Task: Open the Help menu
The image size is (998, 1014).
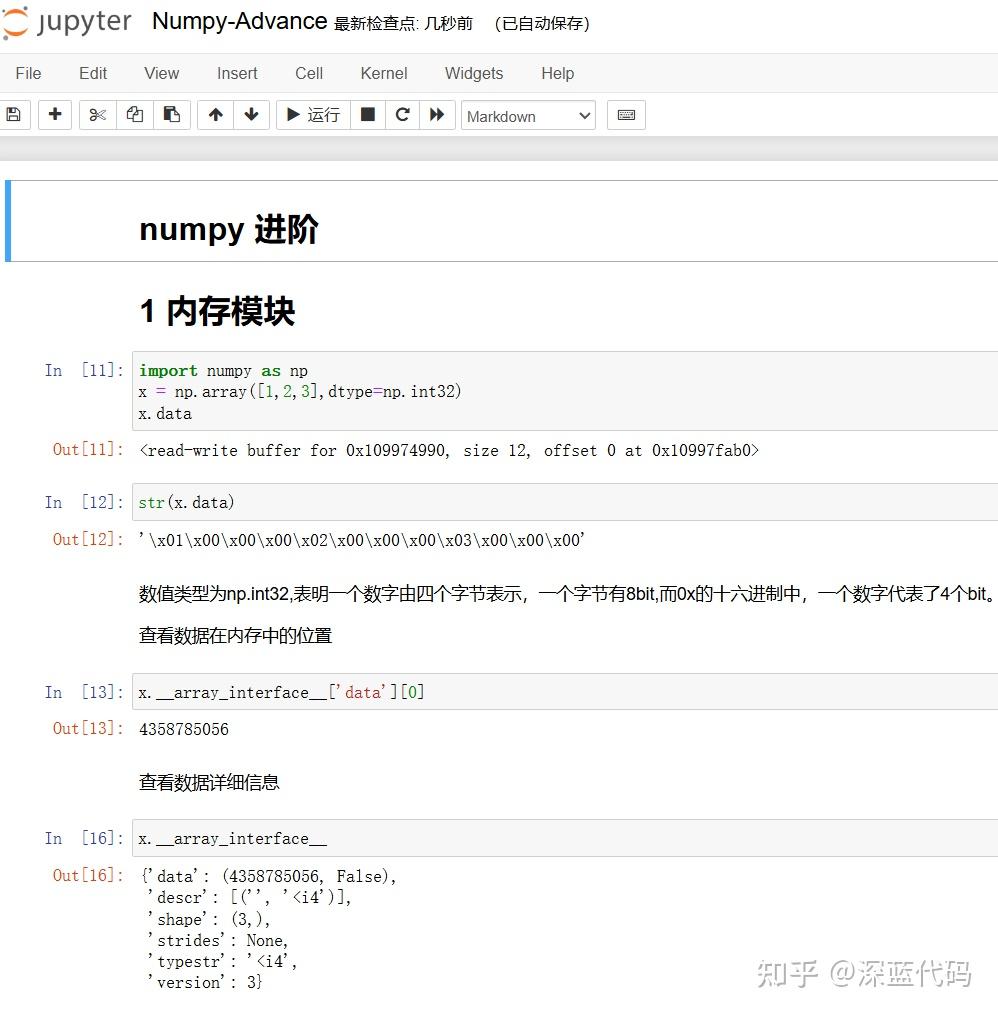Action: [x=557, y=73]
